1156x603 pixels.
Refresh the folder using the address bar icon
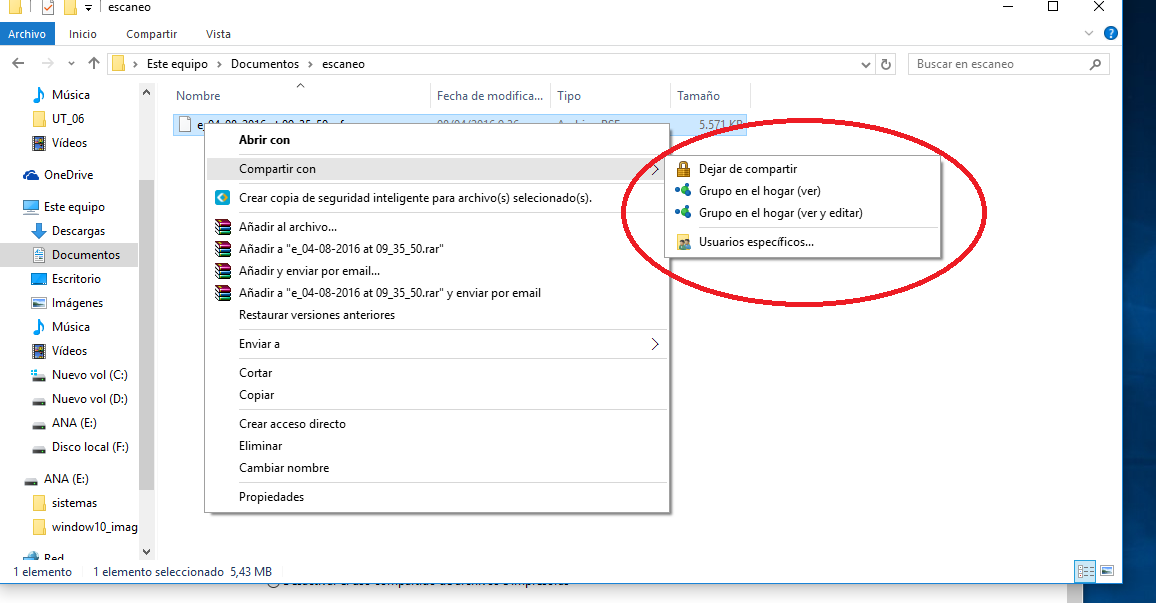[886, 64]
